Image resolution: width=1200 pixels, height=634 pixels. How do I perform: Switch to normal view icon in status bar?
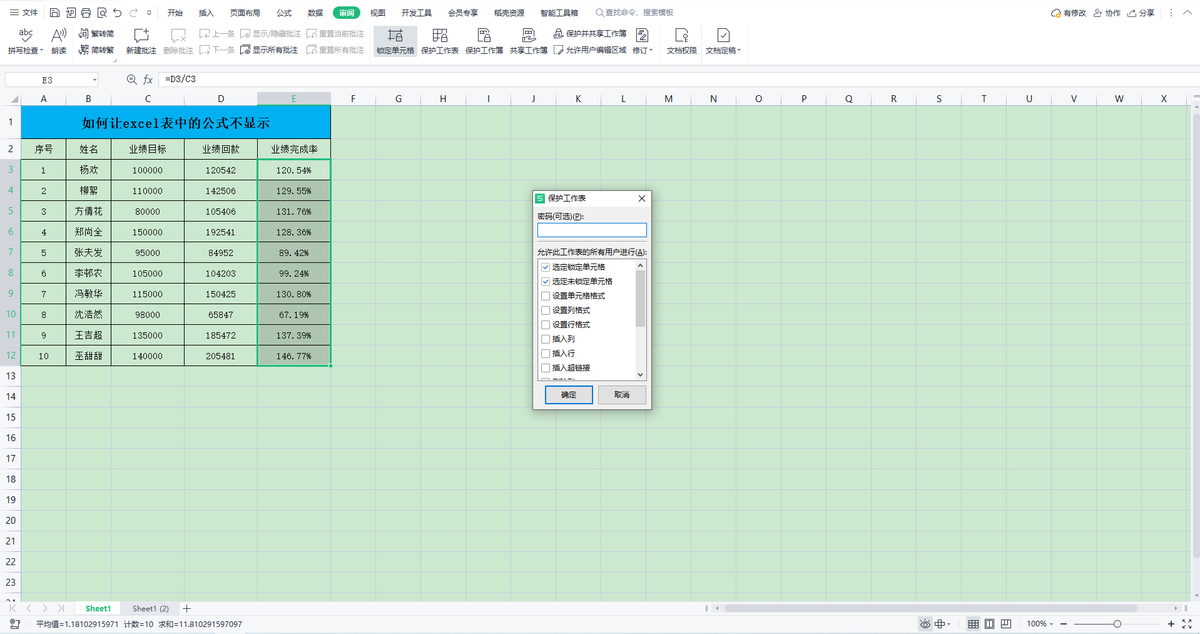[973, 623]
